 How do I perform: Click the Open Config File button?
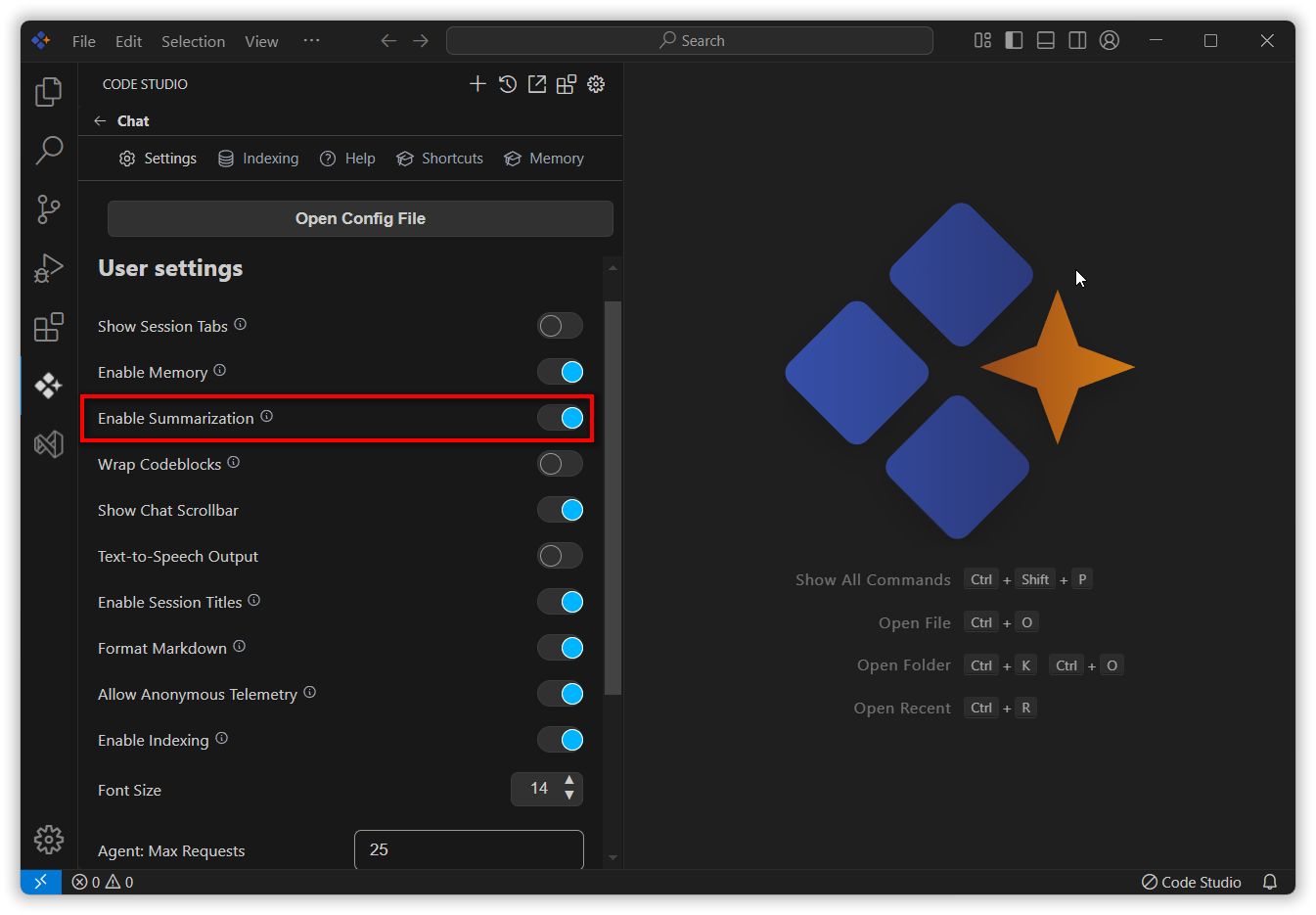tap(360, 218)
